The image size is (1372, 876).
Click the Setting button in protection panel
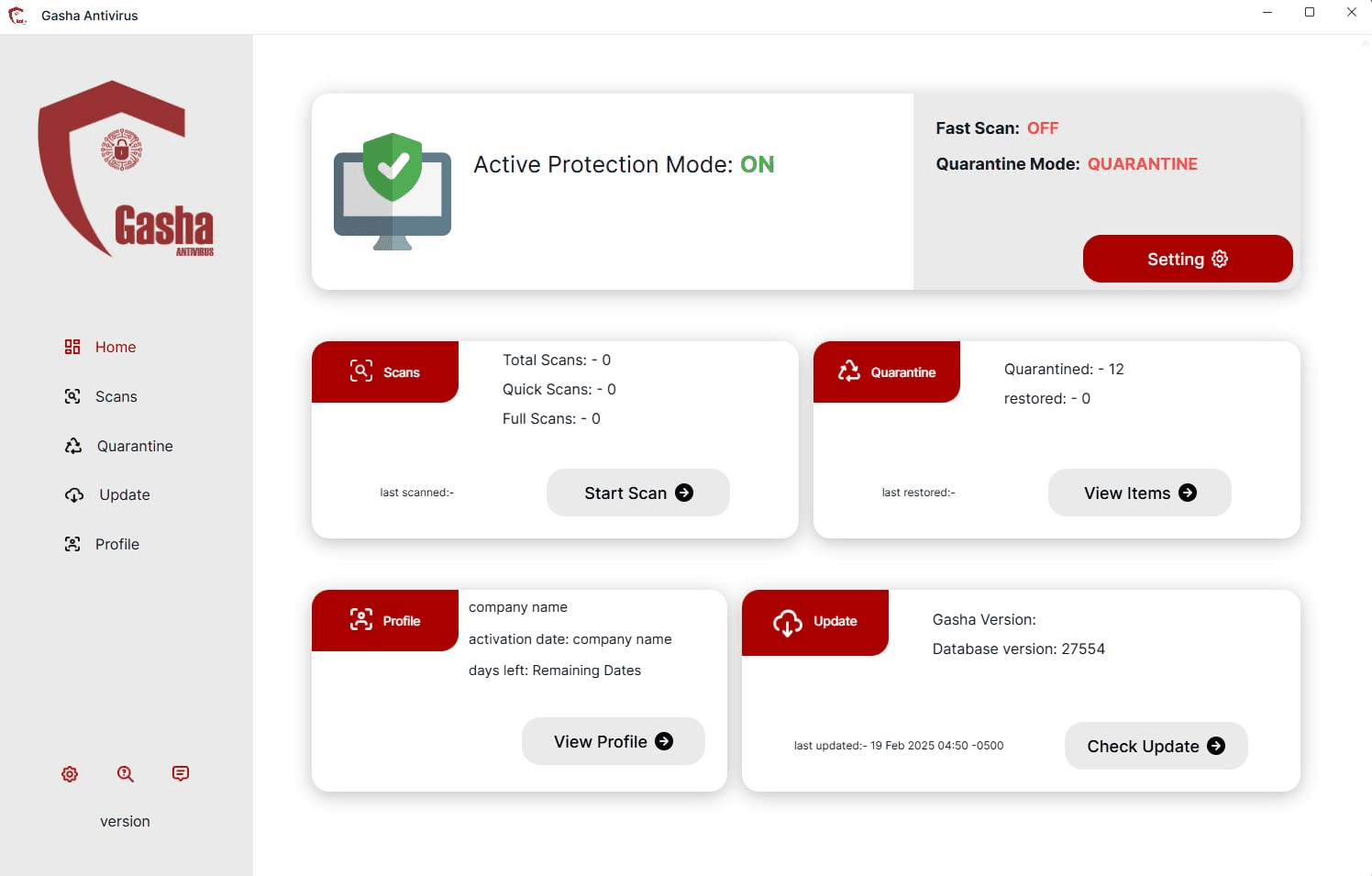coord(1188,259)
